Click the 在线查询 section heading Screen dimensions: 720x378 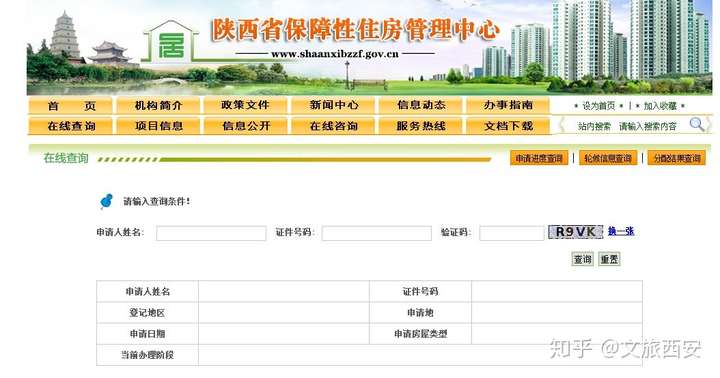66,158
